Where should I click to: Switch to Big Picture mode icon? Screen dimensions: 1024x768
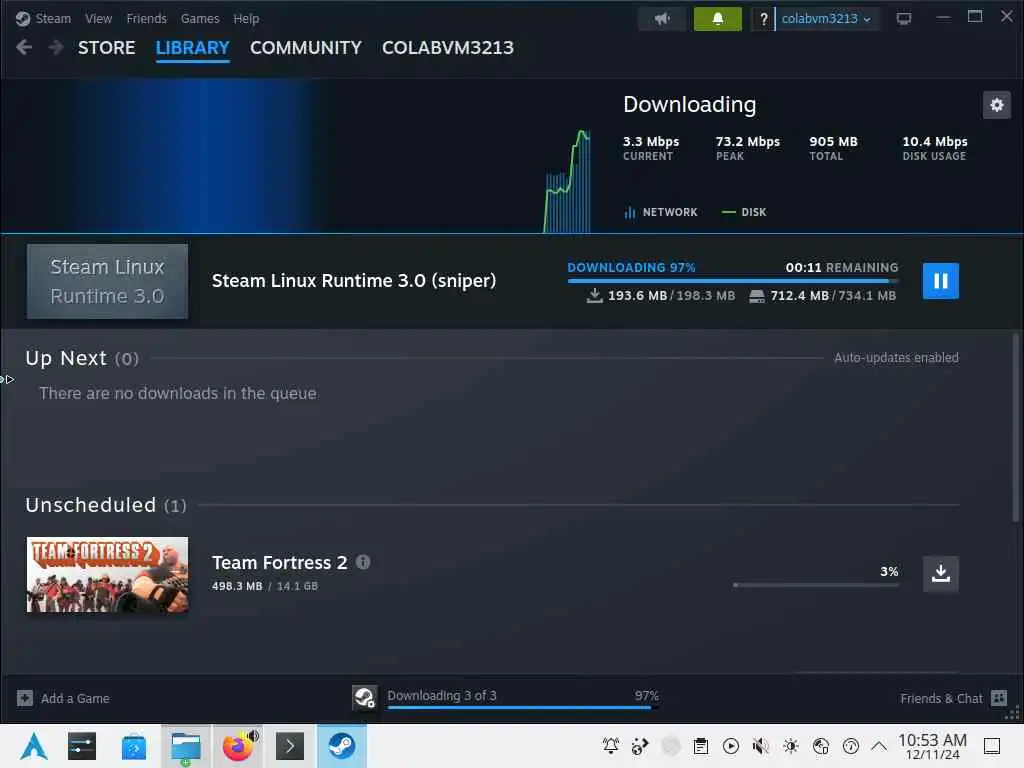point(904,19)
